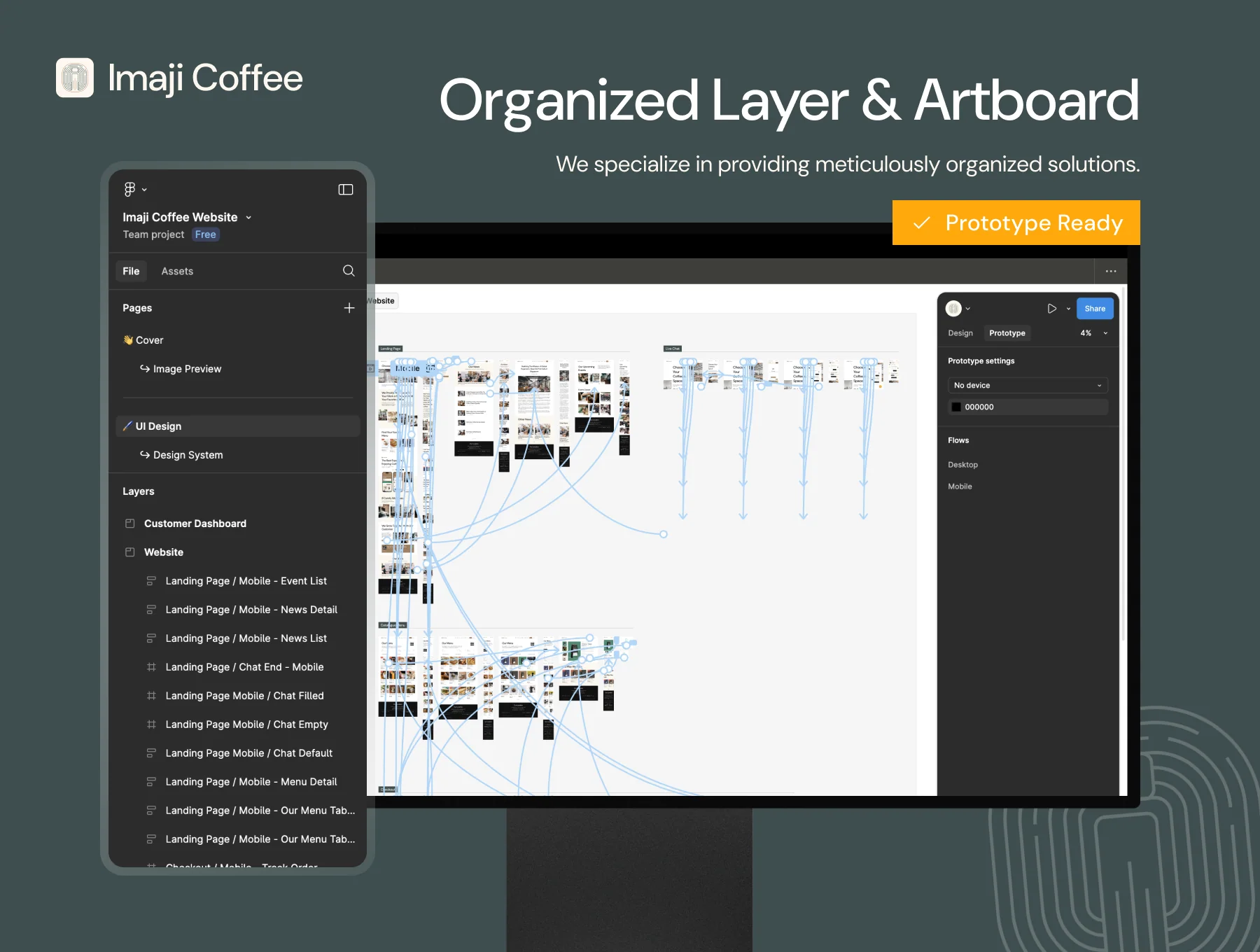Click the Customer Dashboard section icon
This screenshot has height=952, width=1260.
click(130, 524)
